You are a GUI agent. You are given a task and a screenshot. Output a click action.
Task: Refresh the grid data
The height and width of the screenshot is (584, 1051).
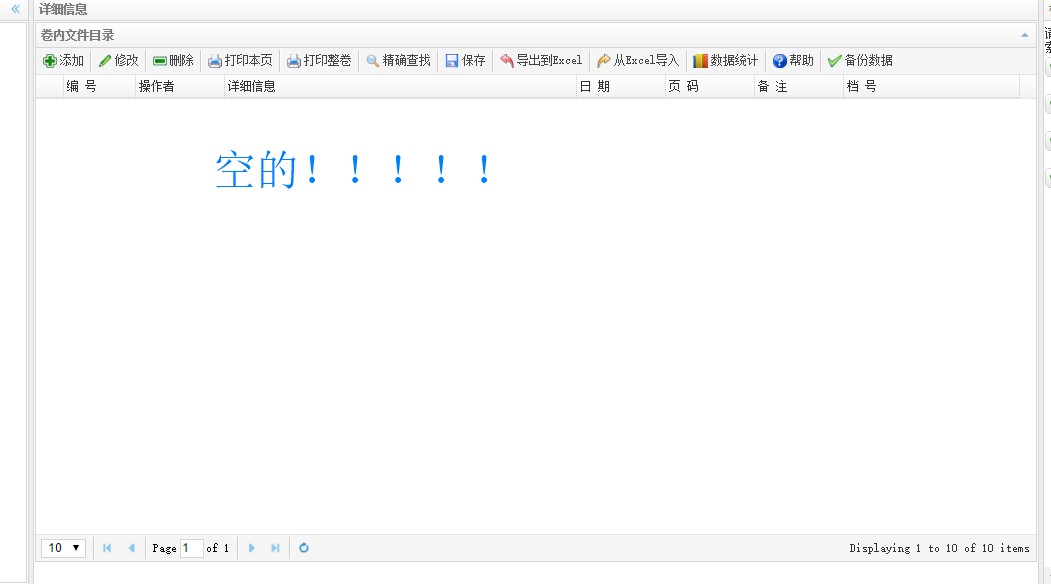[x=304, y=548]
